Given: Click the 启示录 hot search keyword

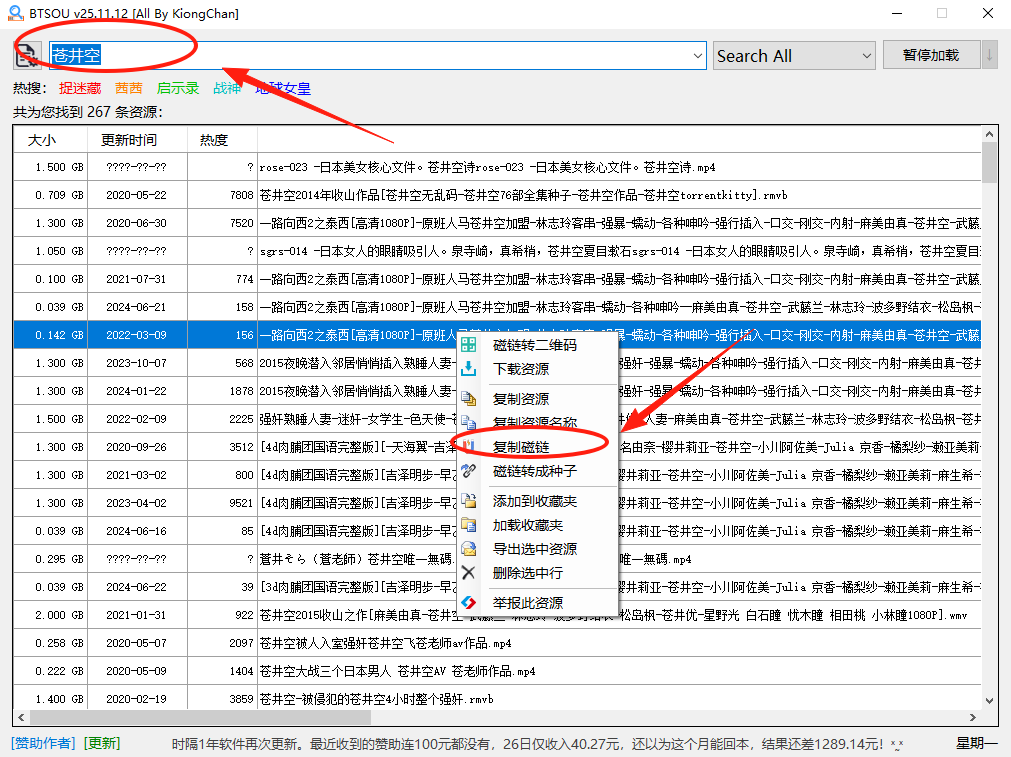Looking at the screenshot, I should (x=178, y=88).
